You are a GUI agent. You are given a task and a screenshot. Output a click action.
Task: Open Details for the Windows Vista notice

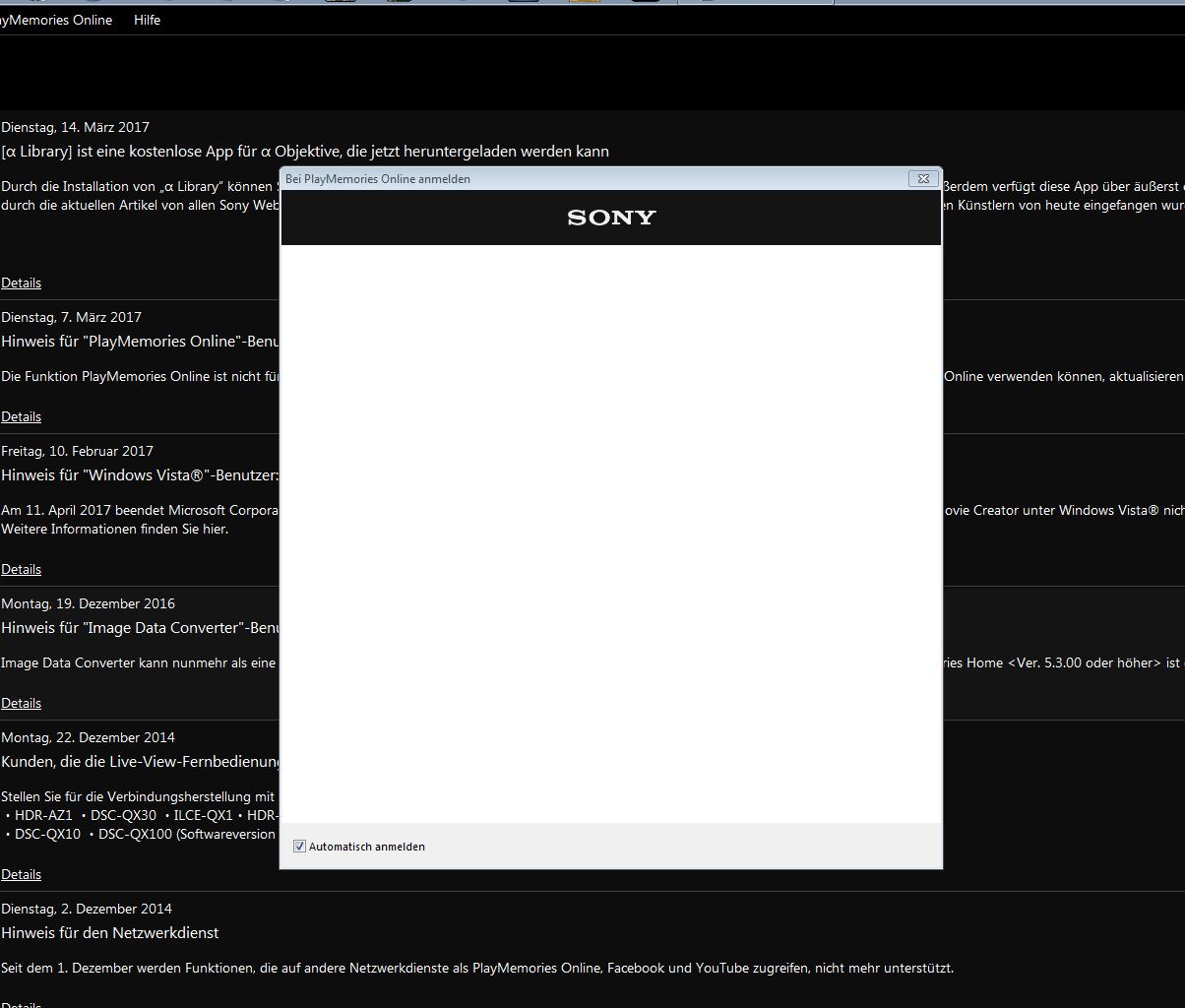point(21,569)
